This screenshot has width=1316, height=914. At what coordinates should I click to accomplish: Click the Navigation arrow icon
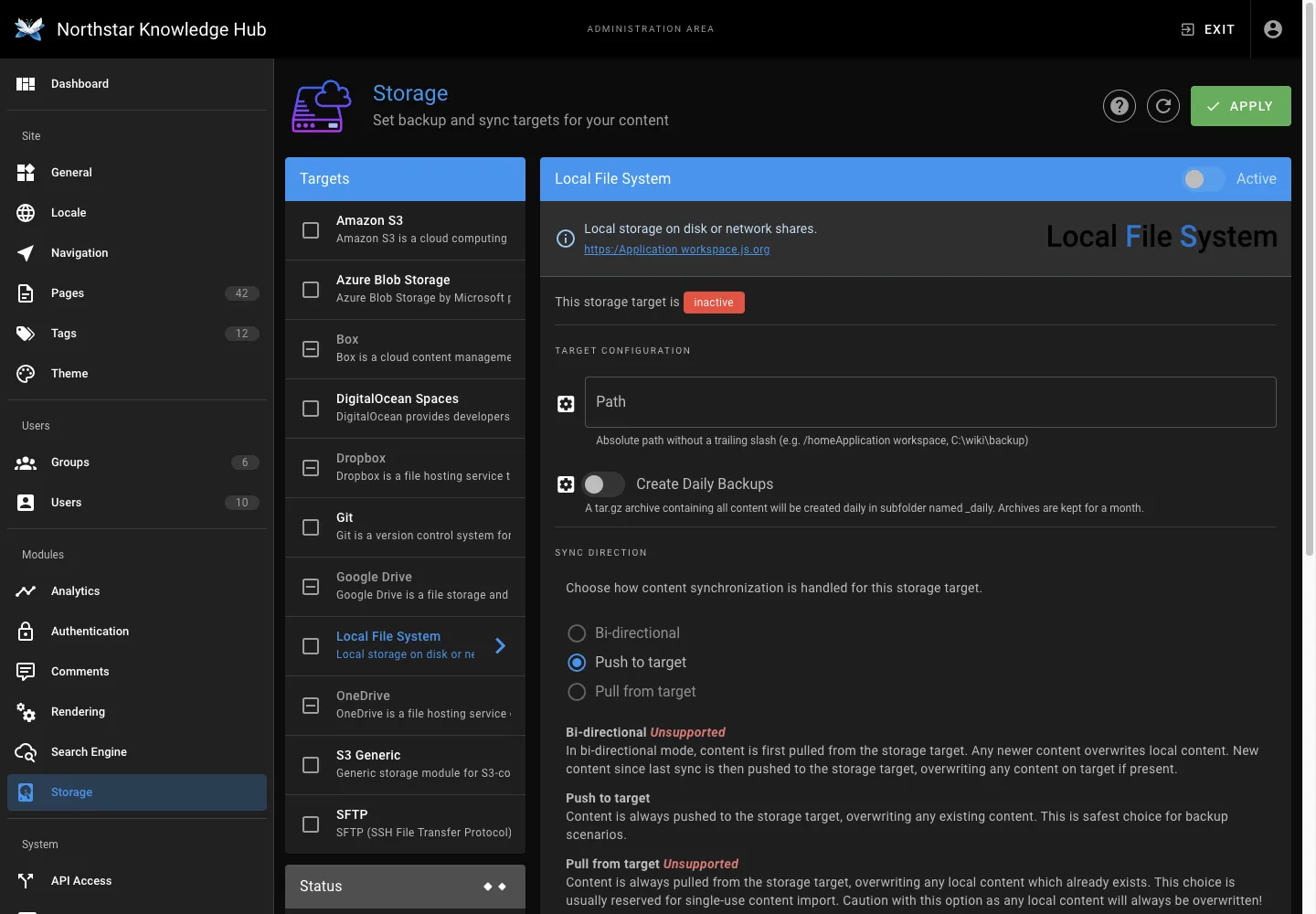[x=26, y=253]
